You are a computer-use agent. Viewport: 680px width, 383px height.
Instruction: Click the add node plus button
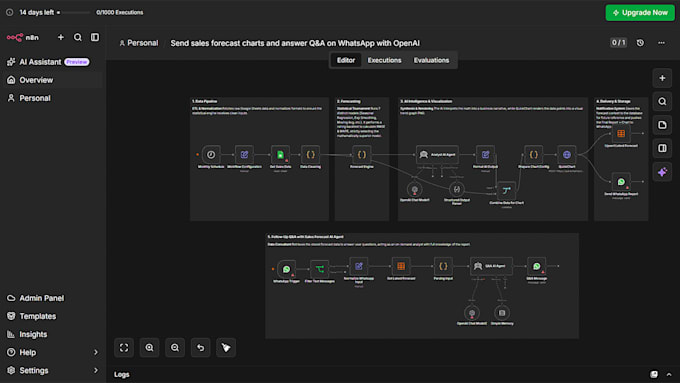pyautogui.click(x=662, y=79)
